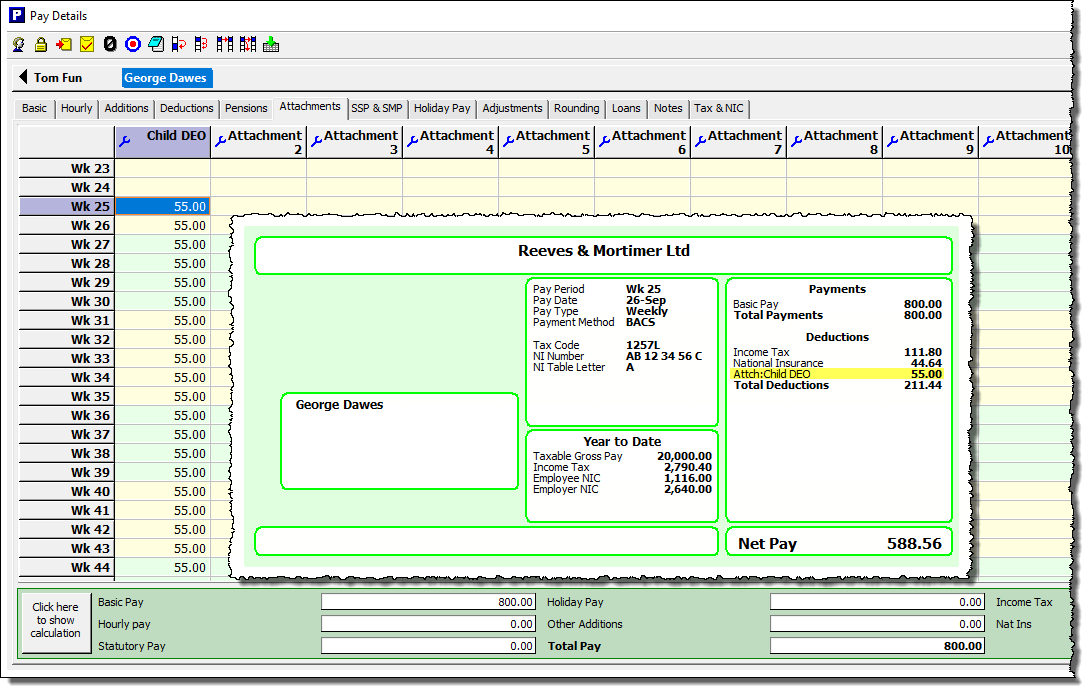This screenshot has width=1091, height=693.
Task: Click the Wk 24 row header
Action: pyautogui.click(x=67, y=187)
